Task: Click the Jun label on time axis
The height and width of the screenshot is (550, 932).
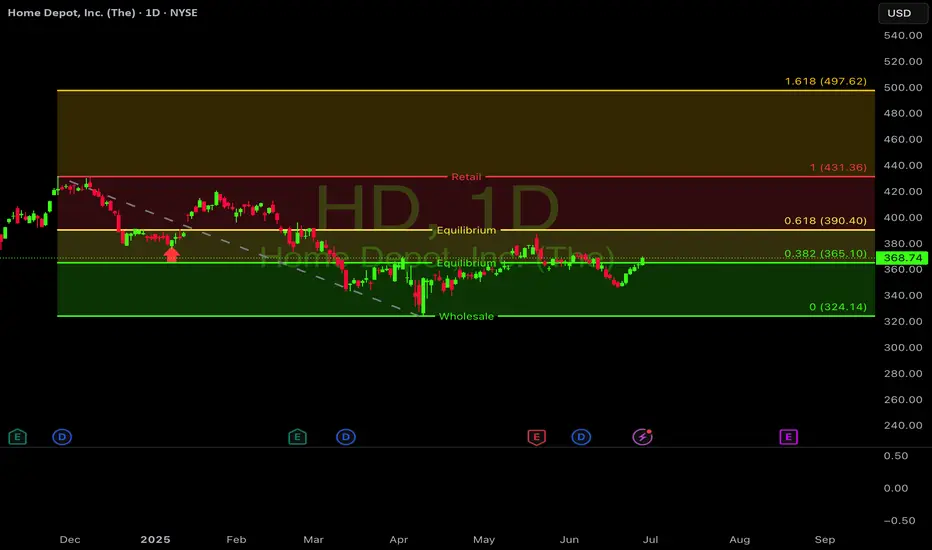Action: coord(569,539)
